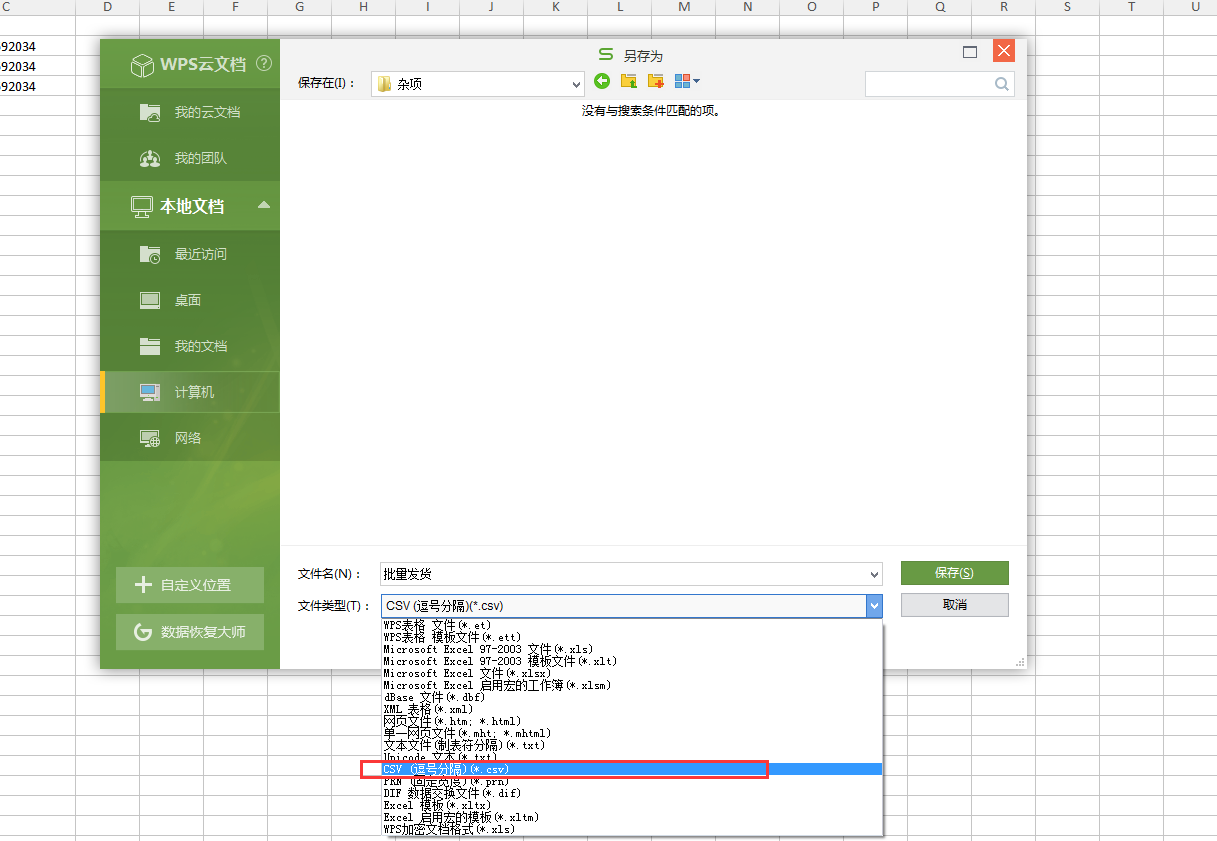The height and width of the screenshot is (841, 1217).
Task: Create a new folder icon
Action: point(656,81)
